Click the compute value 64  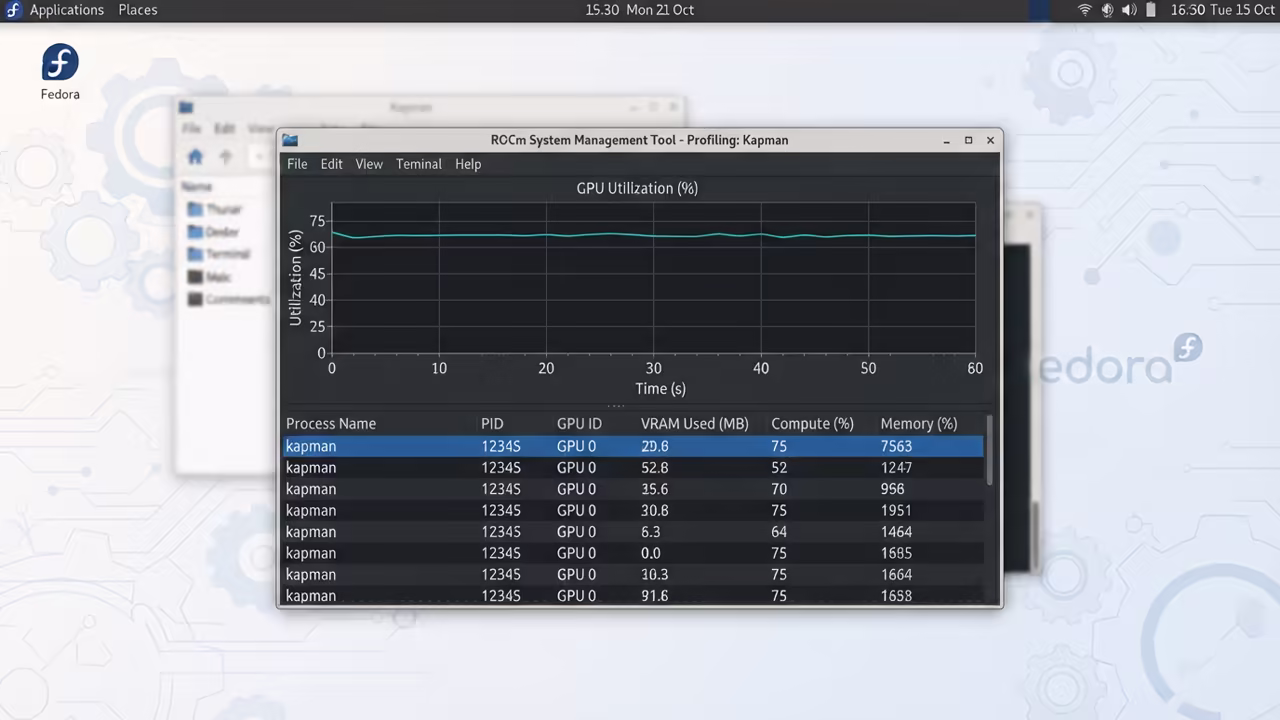[779, 532]
